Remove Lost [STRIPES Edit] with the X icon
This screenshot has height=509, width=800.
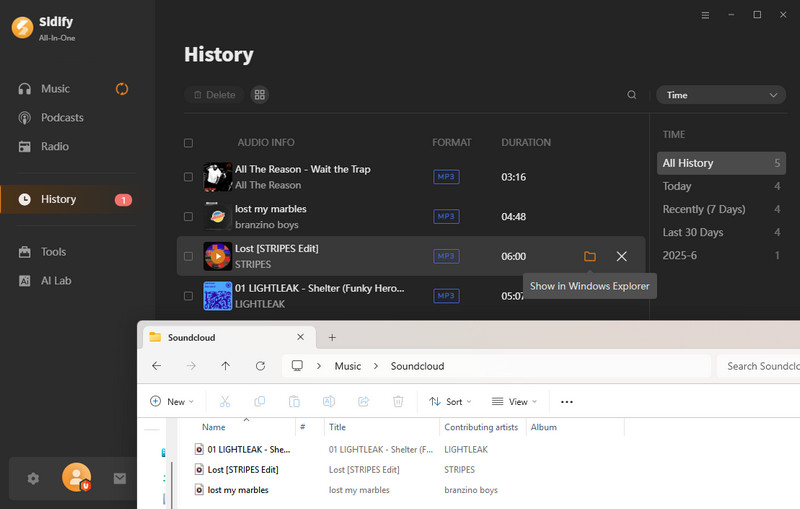tap(622, 257)
